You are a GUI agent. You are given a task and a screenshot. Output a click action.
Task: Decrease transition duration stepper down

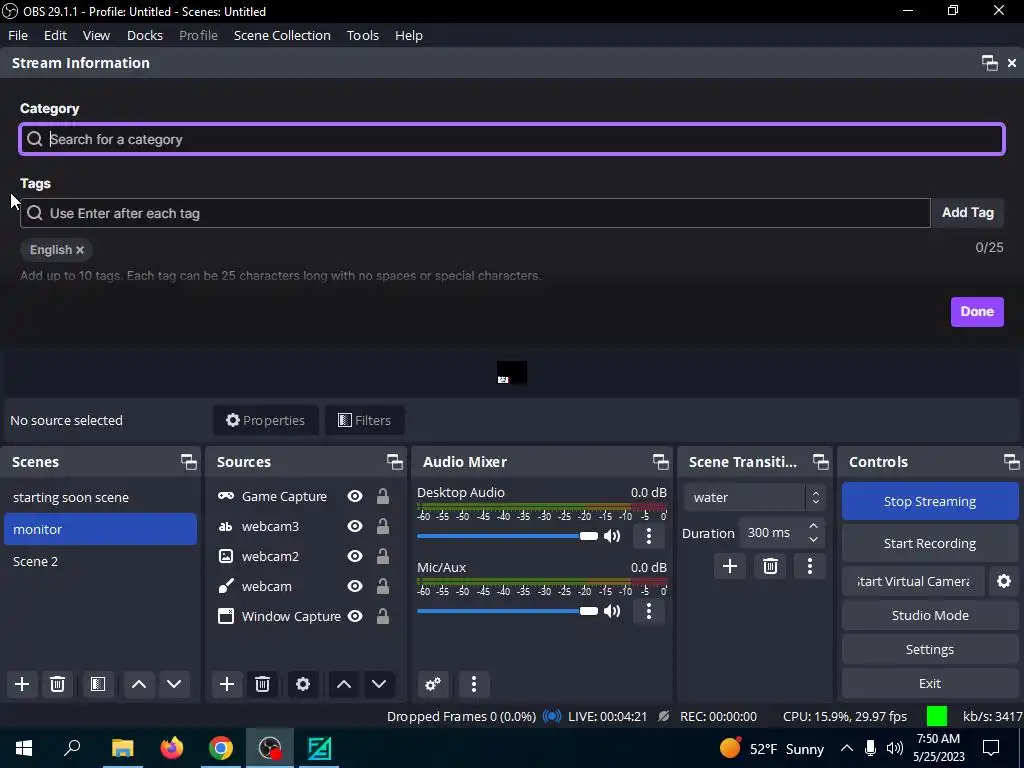click(x=814, y=540)
